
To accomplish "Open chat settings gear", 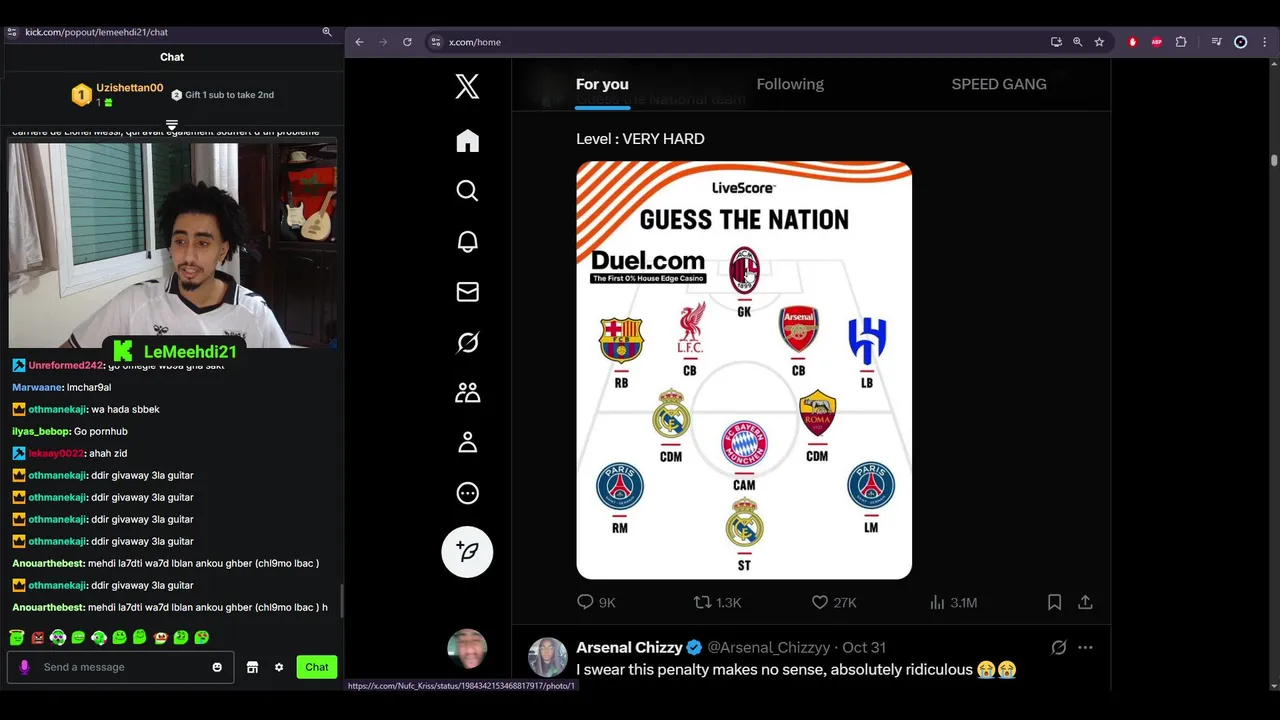I will point(279,667).
